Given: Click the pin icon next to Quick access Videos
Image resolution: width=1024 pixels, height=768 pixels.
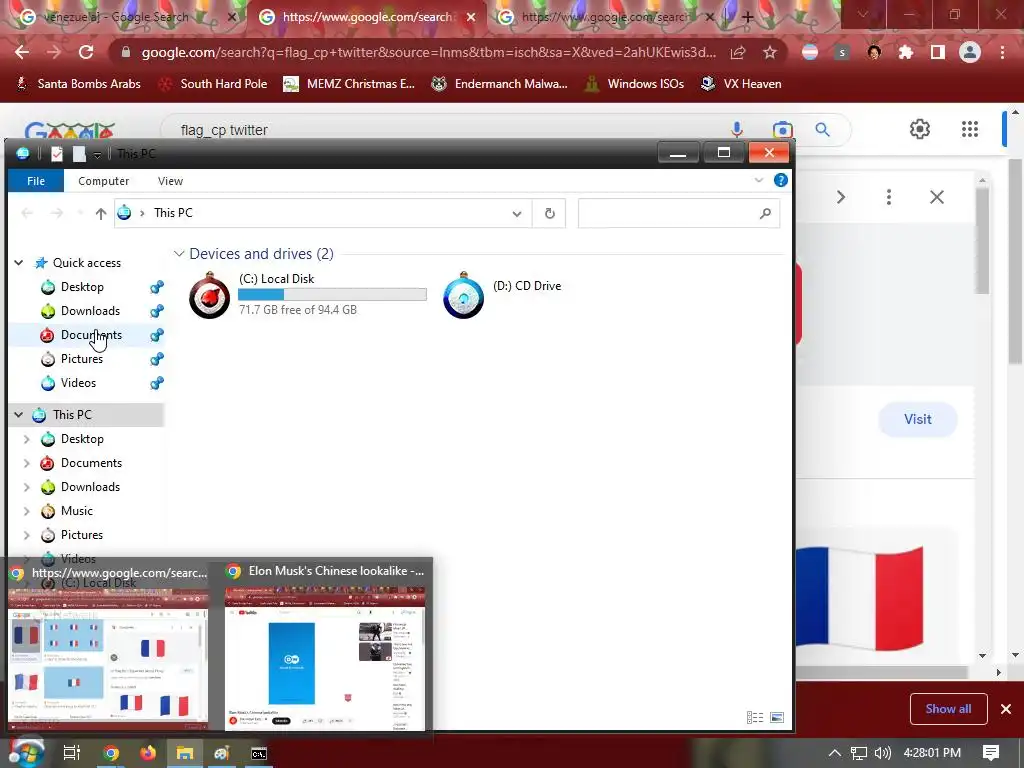Looking at the screenshot, I should [x=157, y=383].
